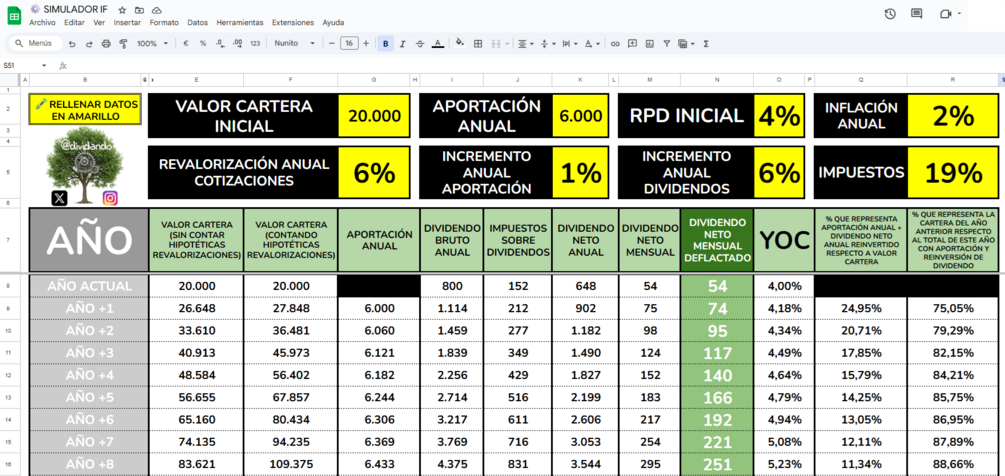1005x476 pixels.
Task: Increase font size with plus button
Action: [x=366, y=44]
